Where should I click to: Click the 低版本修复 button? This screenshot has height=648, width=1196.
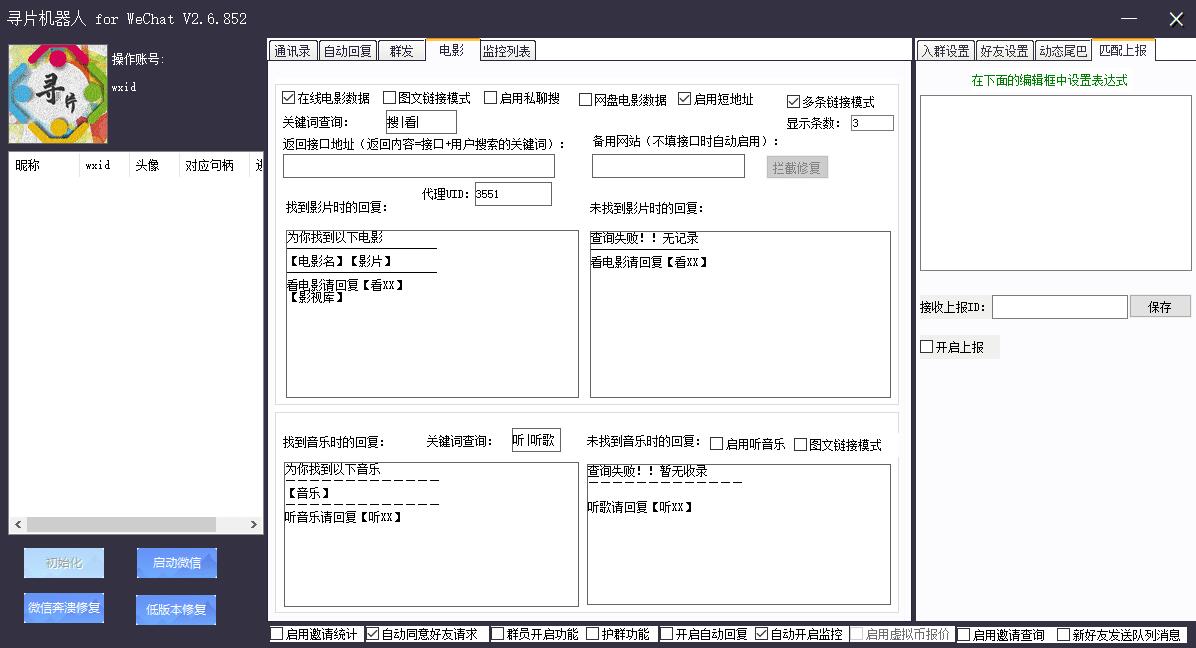(x=176, y=609)
